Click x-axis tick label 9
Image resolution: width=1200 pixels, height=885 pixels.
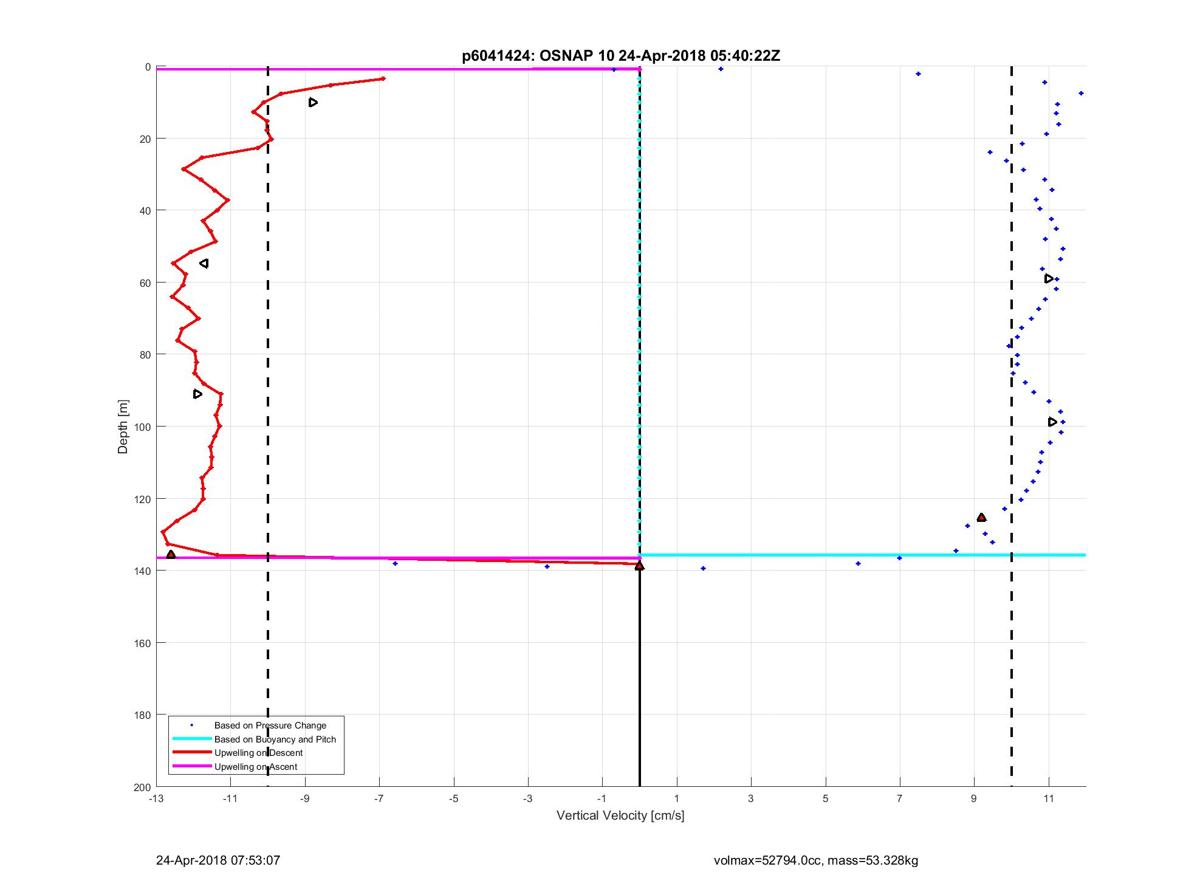click(x=974, y=799)
